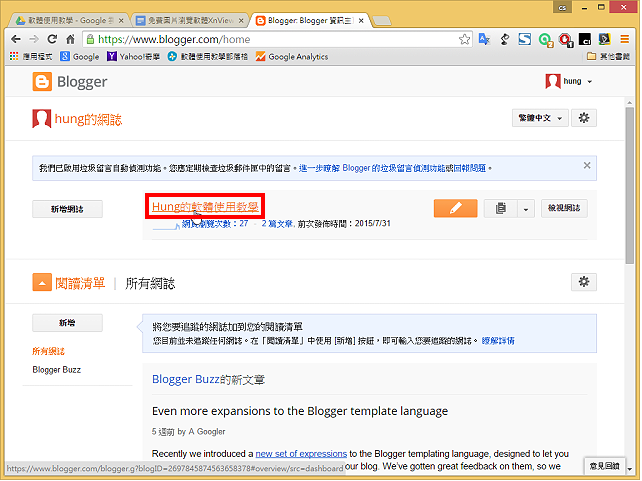This screenshot has width=642, height=481.
Task: Open the other bookmarks folder
Action: click(608, 56)
